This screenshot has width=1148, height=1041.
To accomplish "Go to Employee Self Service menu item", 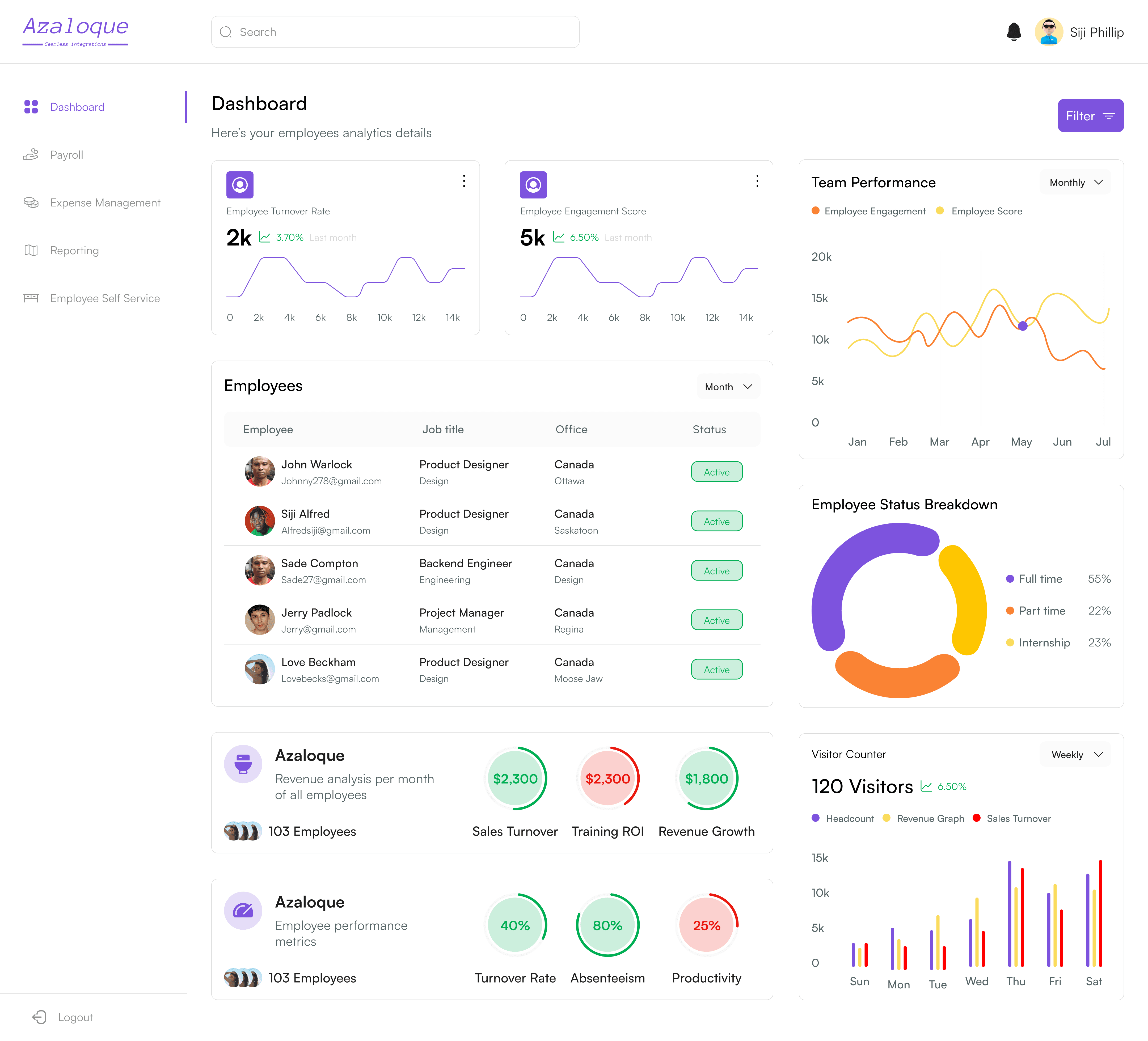I will click(105, 298).
